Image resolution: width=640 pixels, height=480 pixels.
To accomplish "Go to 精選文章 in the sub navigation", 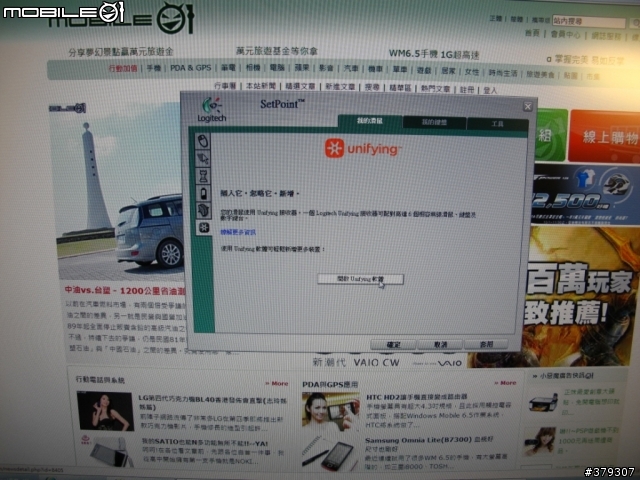I will [x=300, y=86].
